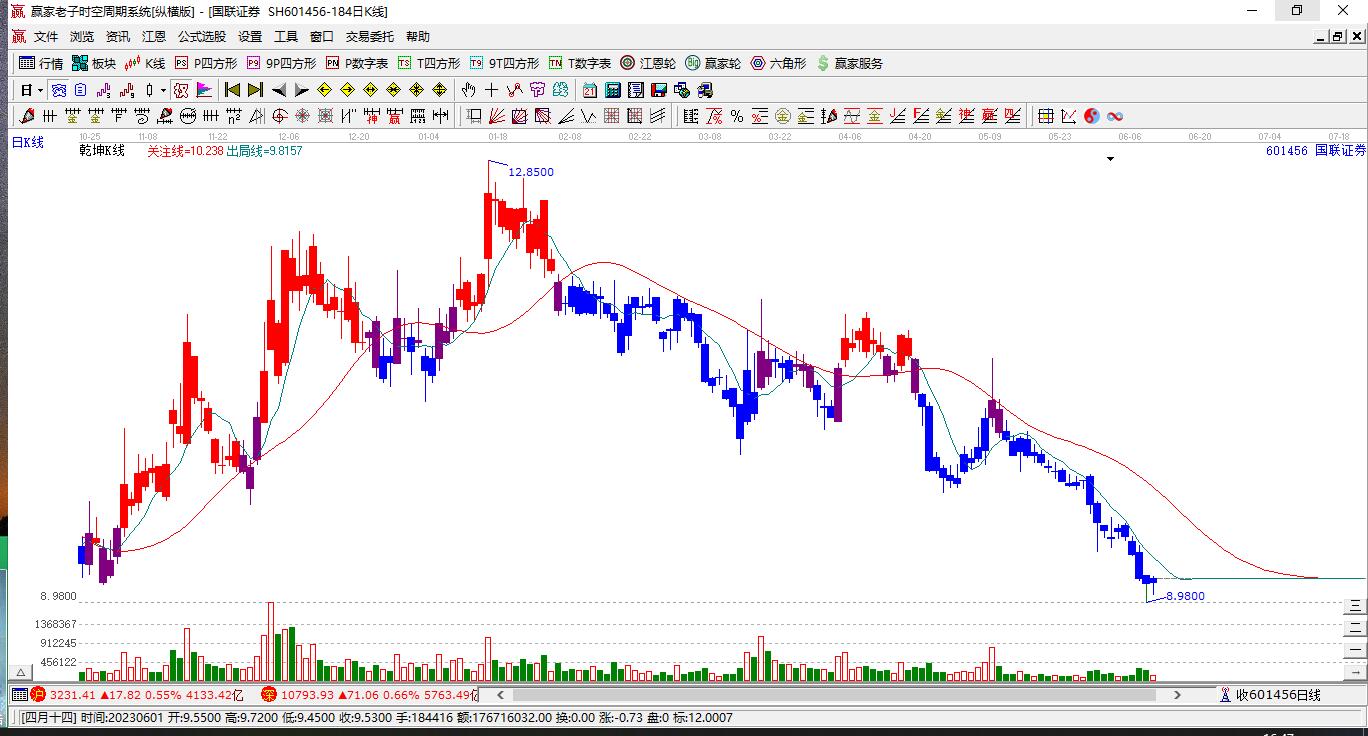Click the yellow diamond right-arrow icon

coord(347,90)
